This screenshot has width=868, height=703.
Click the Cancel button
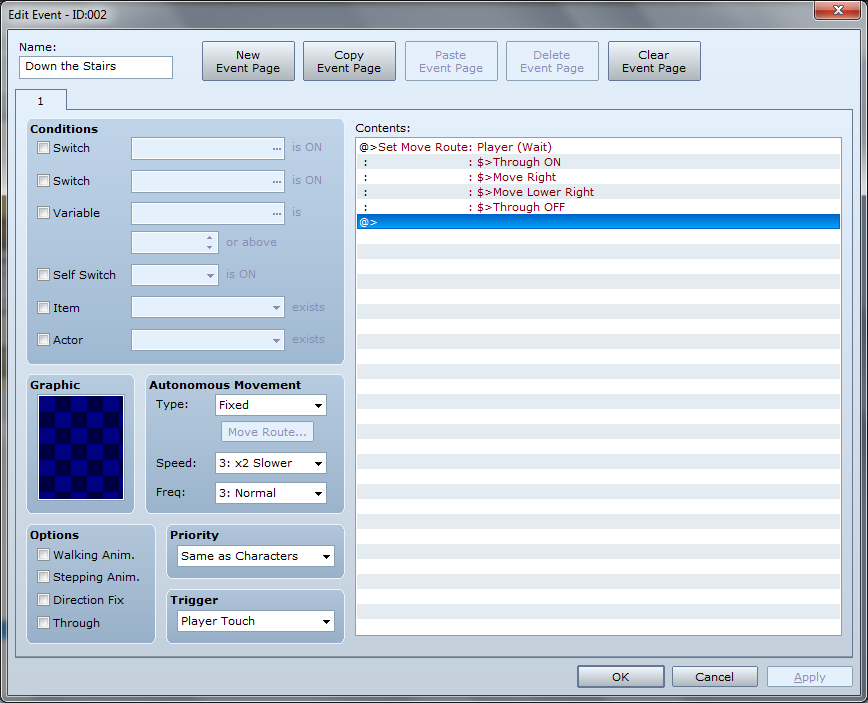click(x=714, y=677)
